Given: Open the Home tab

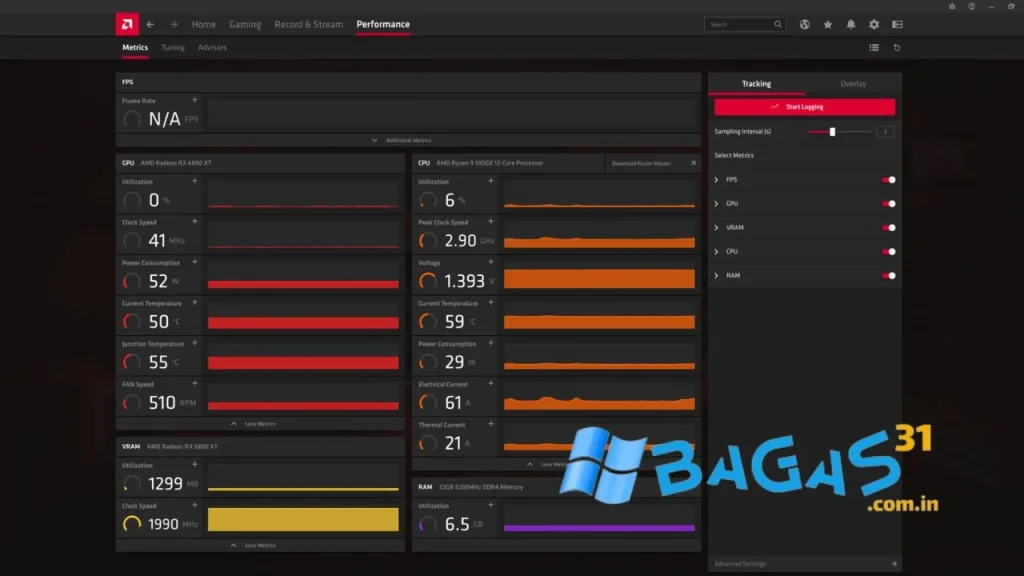Looking at the screenshot, I should click(x=204, y=24).
